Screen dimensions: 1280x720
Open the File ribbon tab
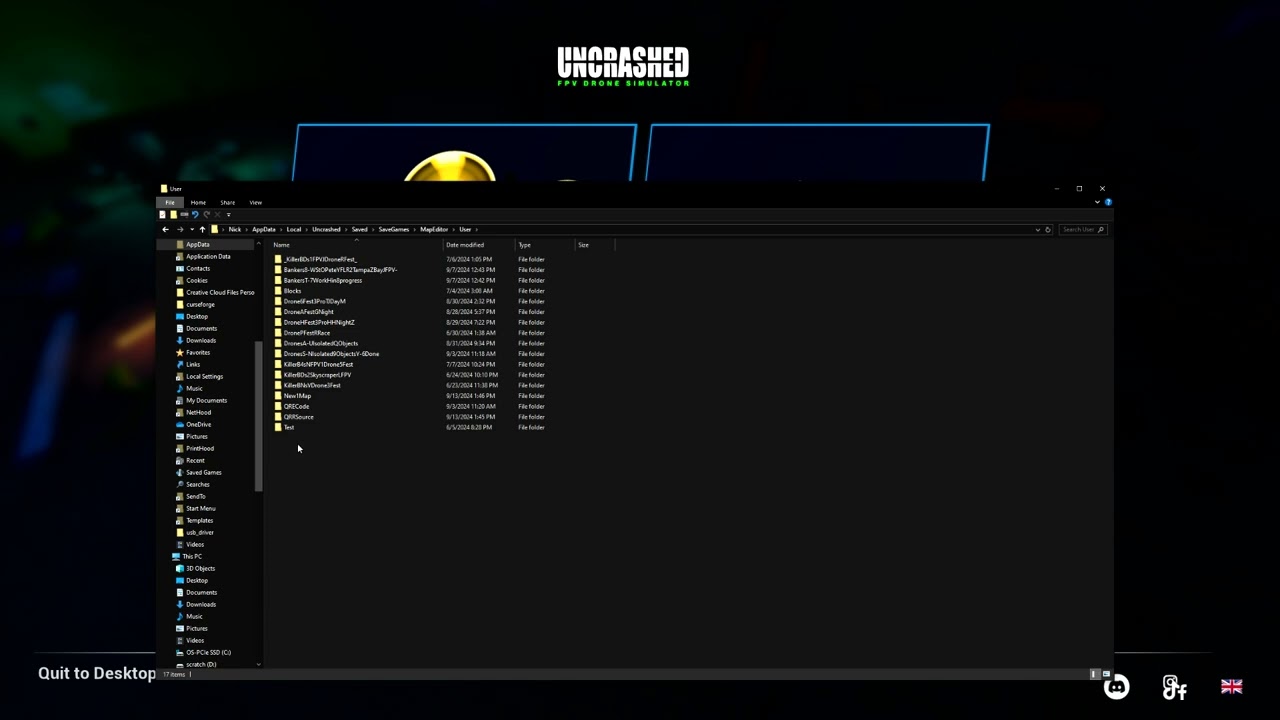(x=170, y=202)
